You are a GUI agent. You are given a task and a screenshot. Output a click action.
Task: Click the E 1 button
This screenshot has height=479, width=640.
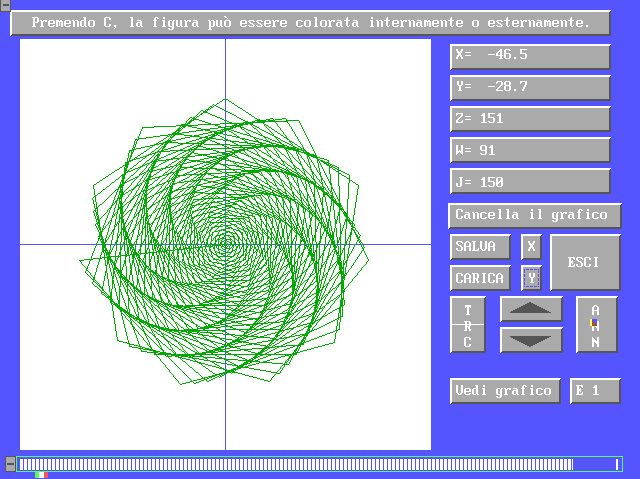[595, 391]
